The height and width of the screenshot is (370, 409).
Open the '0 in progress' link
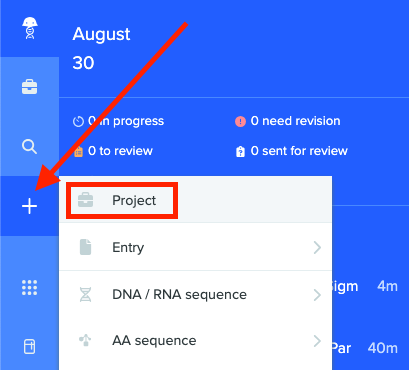point(118,121)
